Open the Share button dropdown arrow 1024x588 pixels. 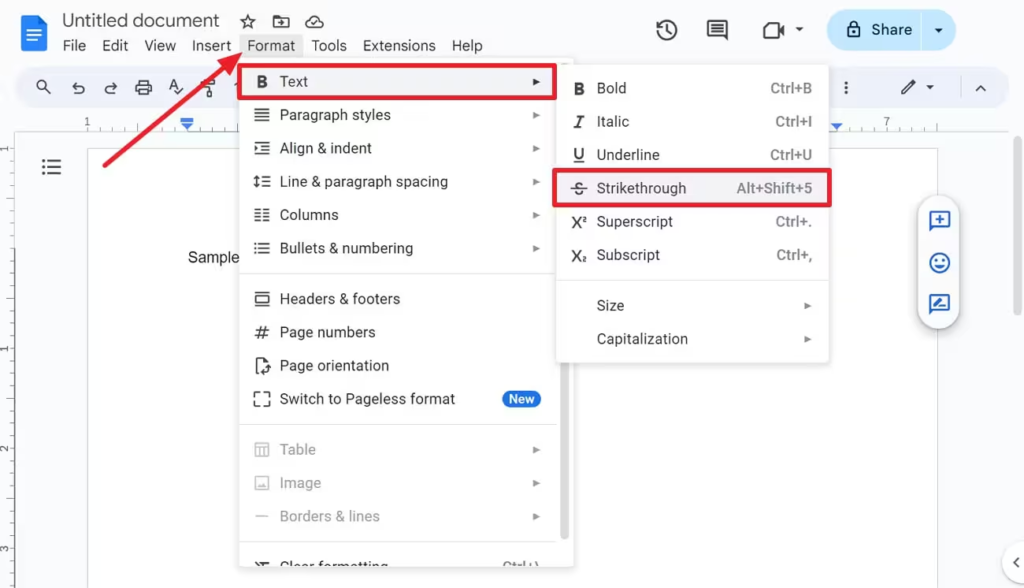pyautogui.click(x=938, y=30)
